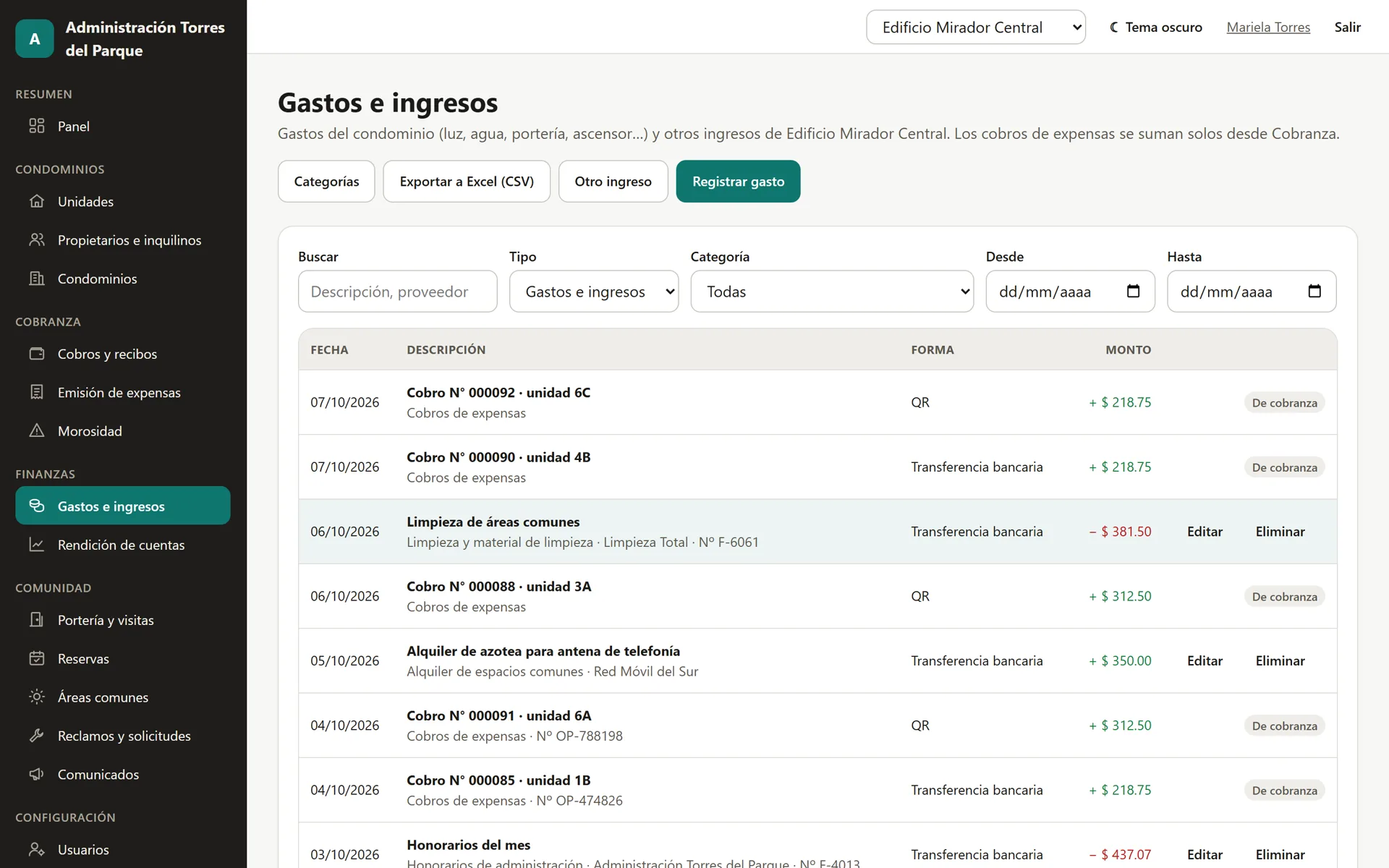Click Salir to log out
This screenshot has width=1389, height=868.
pyautogui.click(x=1347, y=27)
